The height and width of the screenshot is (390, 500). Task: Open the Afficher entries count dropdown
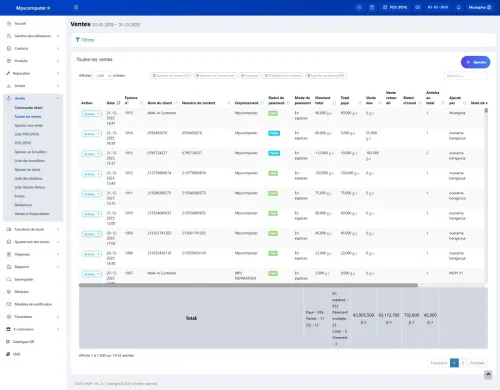[x=102, y=76]
